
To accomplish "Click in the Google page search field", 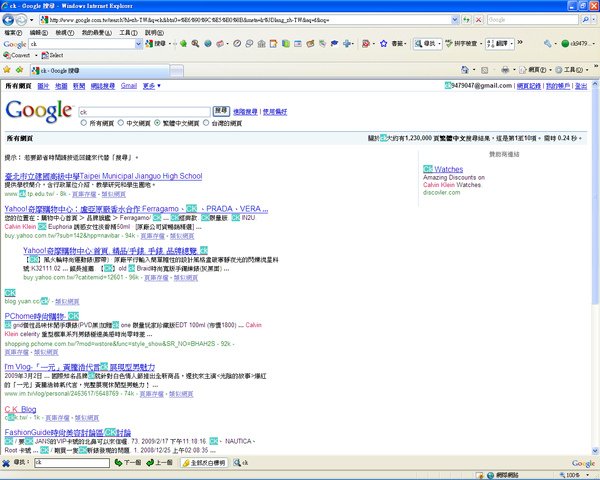I will tap(144, 112).
